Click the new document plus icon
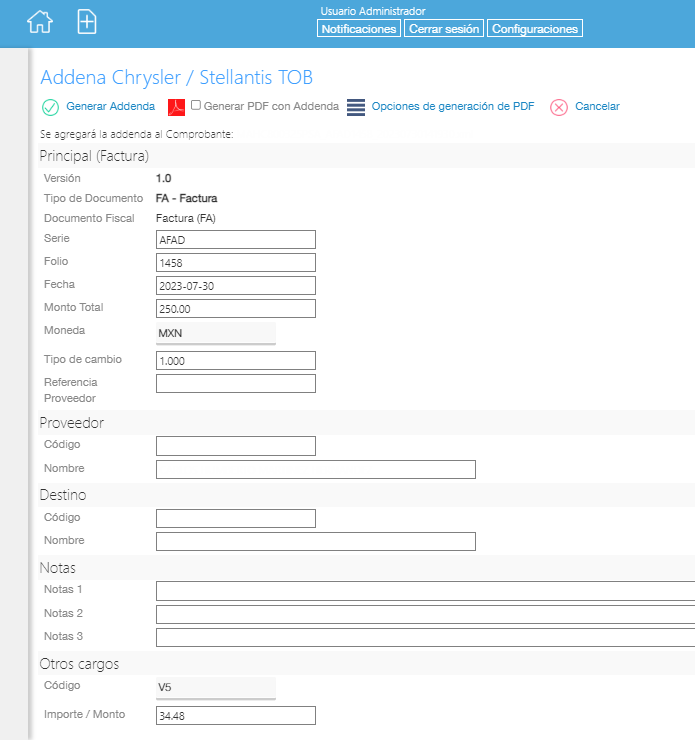Viewport: 695px width, 740px height. (x=87, y=22)
